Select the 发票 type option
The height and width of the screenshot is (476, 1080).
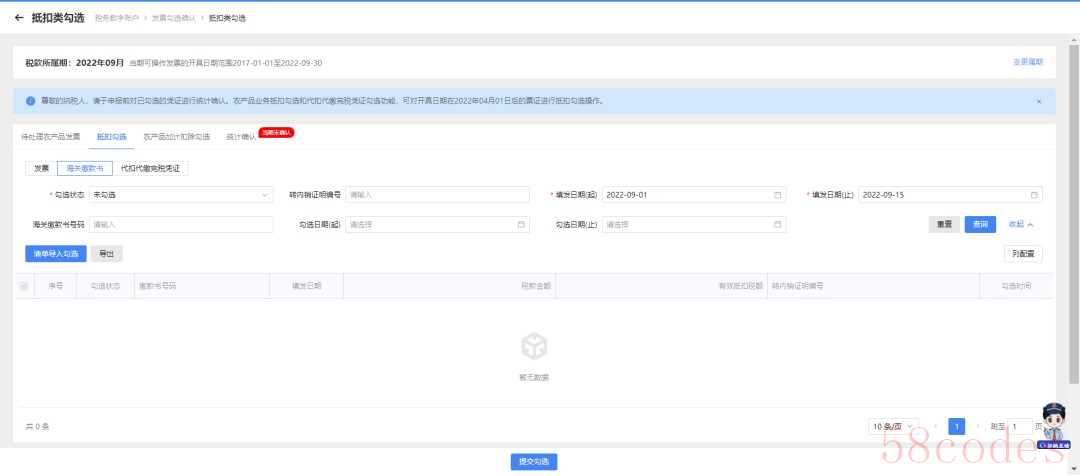click(x=41, y=168)
